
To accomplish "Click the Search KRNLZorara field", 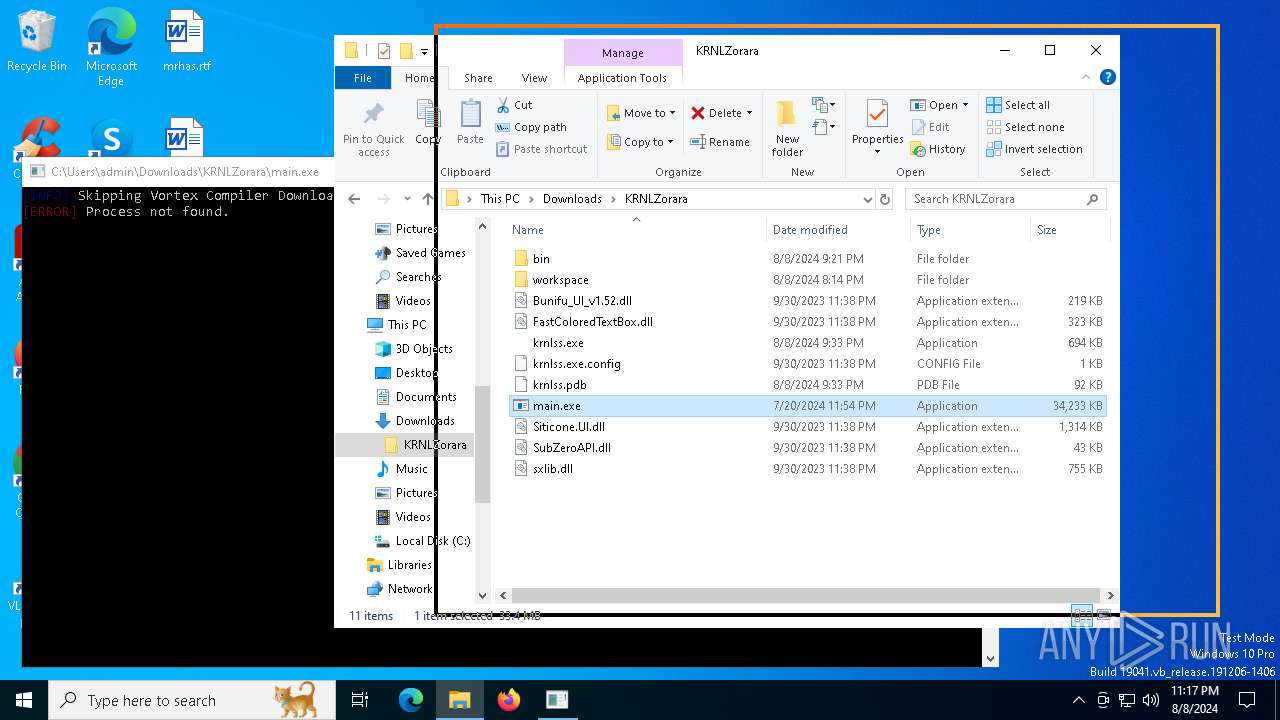I will [1006, 199].
